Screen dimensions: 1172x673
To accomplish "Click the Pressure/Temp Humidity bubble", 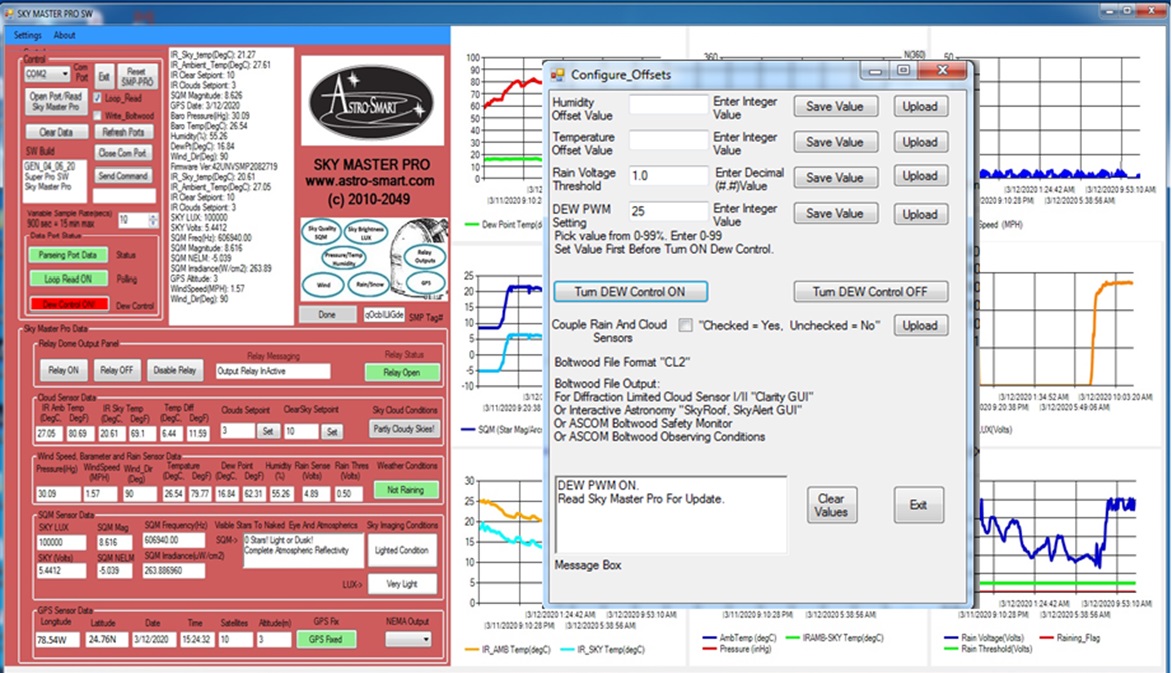I will [343, 259].
